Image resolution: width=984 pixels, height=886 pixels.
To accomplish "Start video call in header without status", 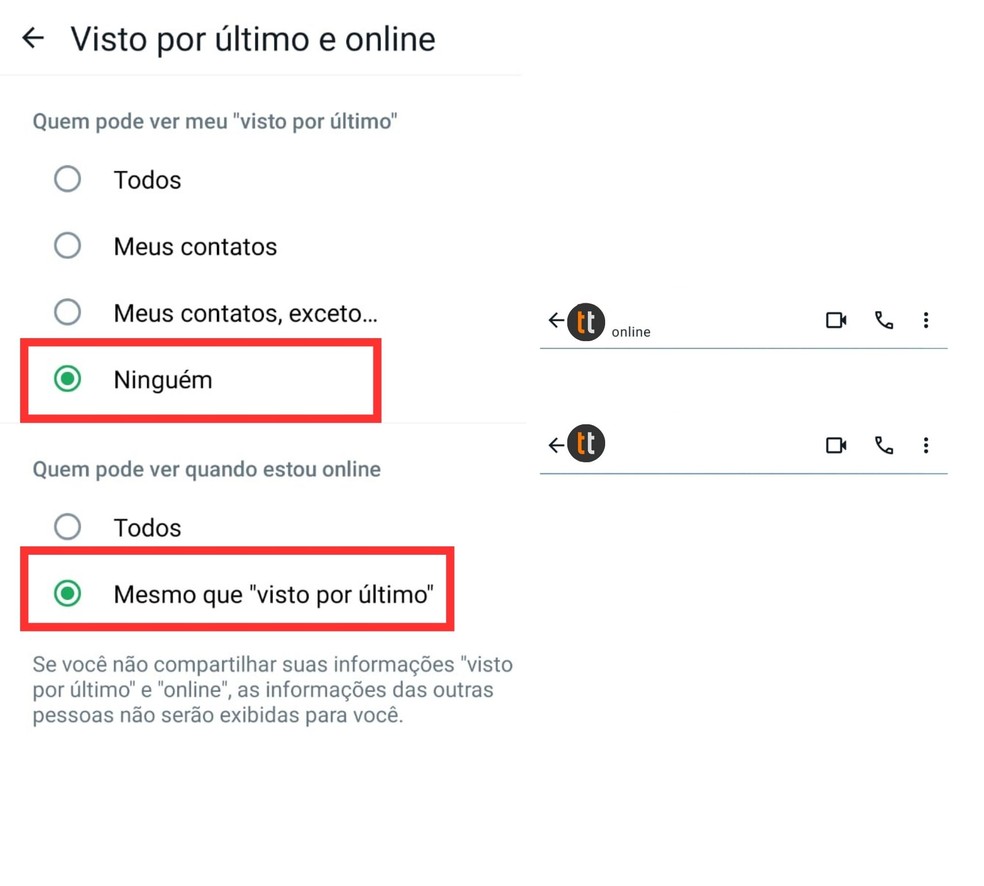I will coord(836,446).
